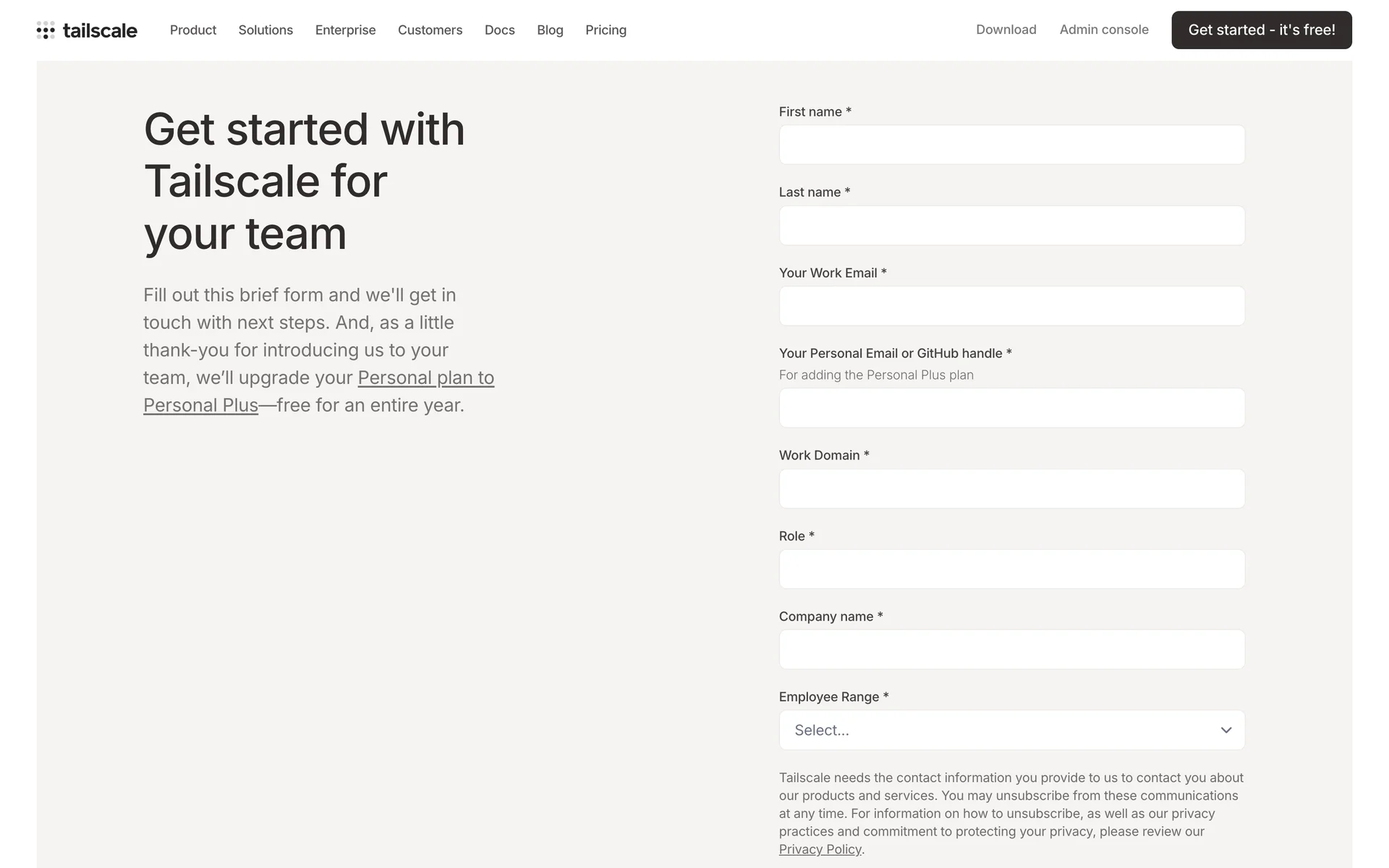1389x868 pixels.
Task: Click the Tailscale logo icon
Action: pos(46,30)
